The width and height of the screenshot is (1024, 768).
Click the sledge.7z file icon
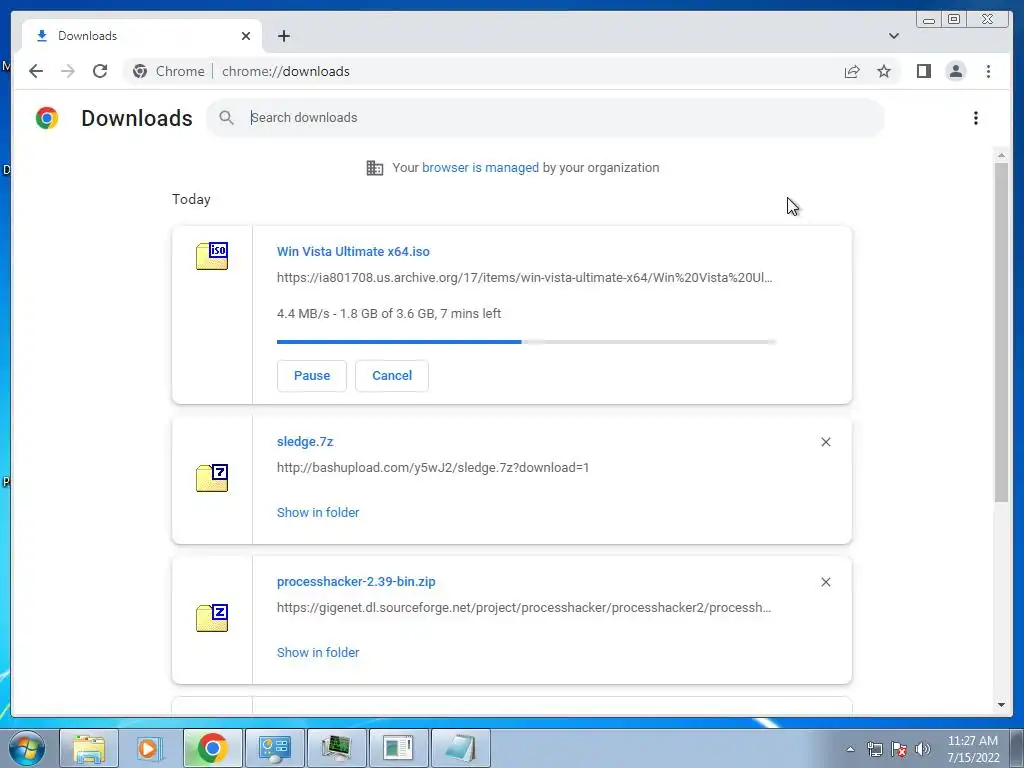pos(212,477)
